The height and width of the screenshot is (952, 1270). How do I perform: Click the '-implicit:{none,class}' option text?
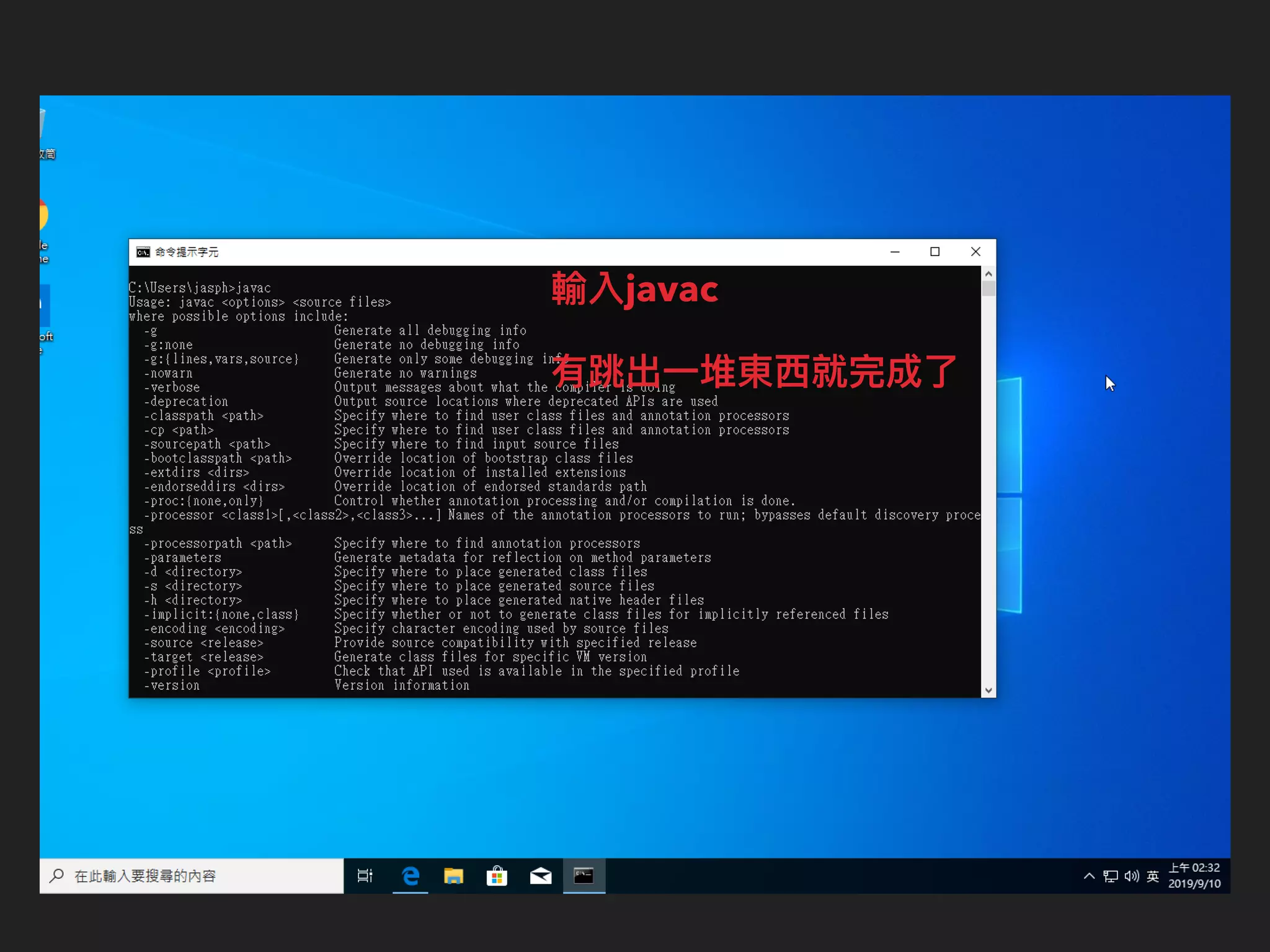222,614
